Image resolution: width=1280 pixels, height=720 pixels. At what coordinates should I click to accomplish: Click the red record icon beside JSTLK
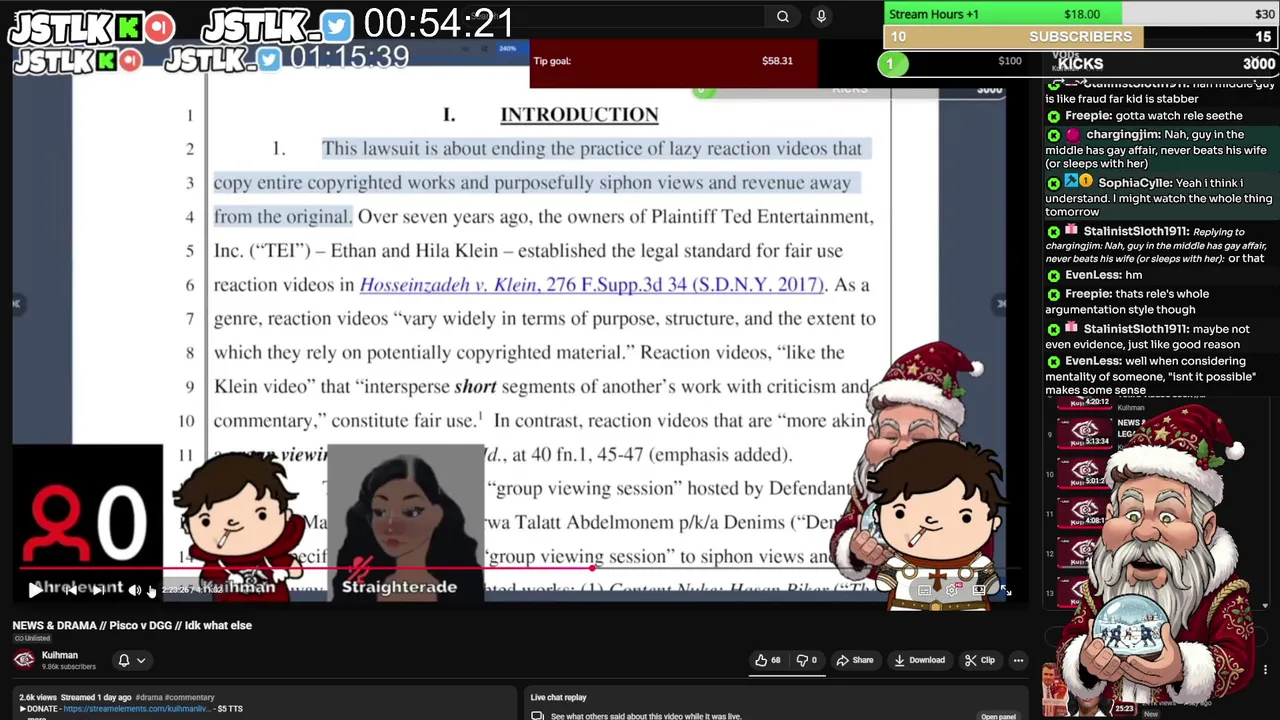159,28
